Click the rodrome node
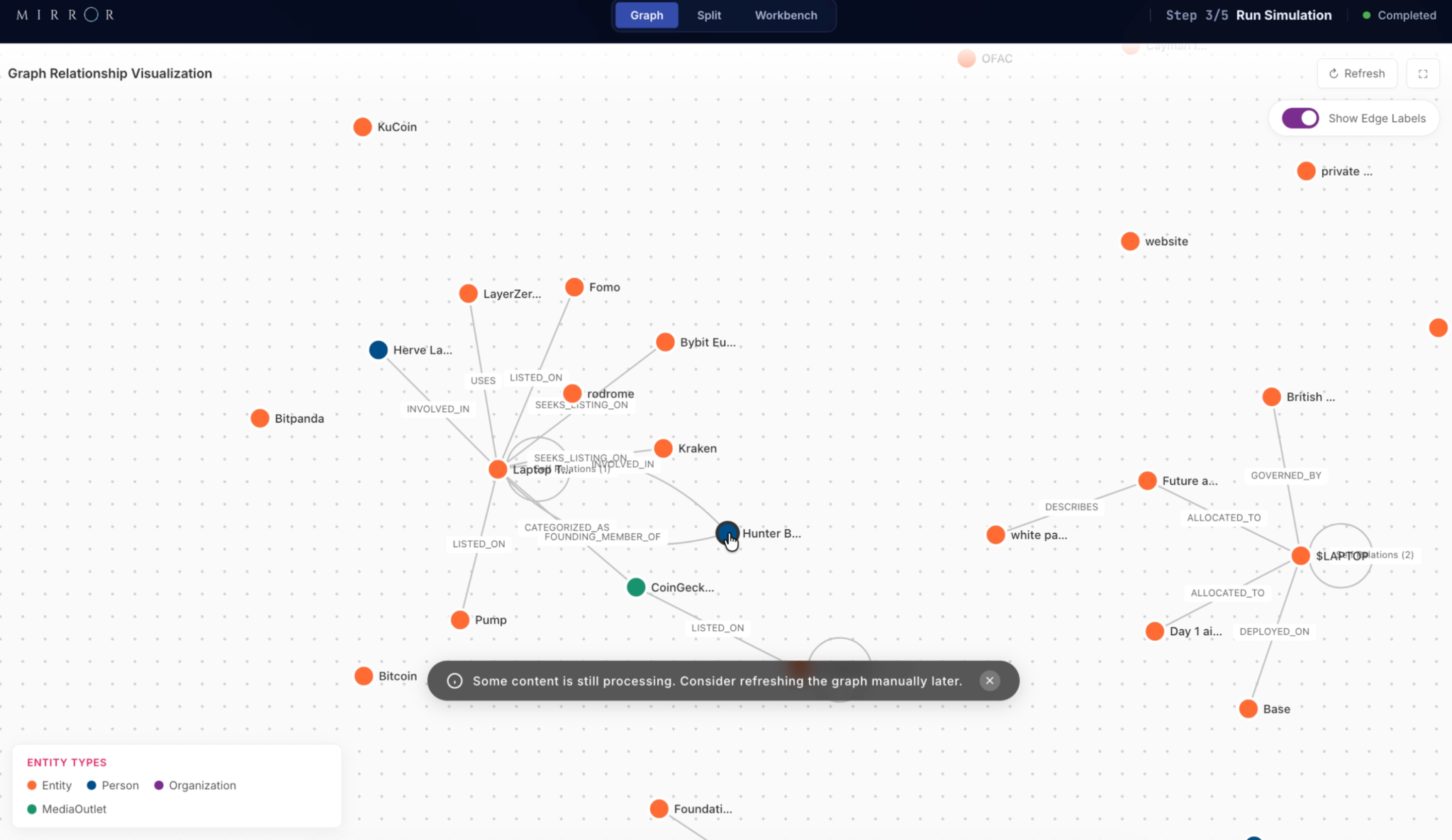 pyautogui.click(x=572, y=393)
